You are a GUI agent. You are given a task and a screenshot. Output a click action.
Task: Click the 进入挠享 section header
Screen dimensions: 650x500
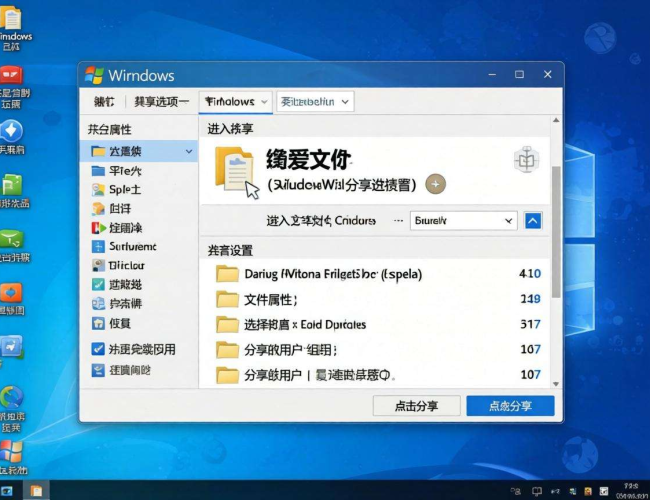pyautogui.click(x=230, y=129)
